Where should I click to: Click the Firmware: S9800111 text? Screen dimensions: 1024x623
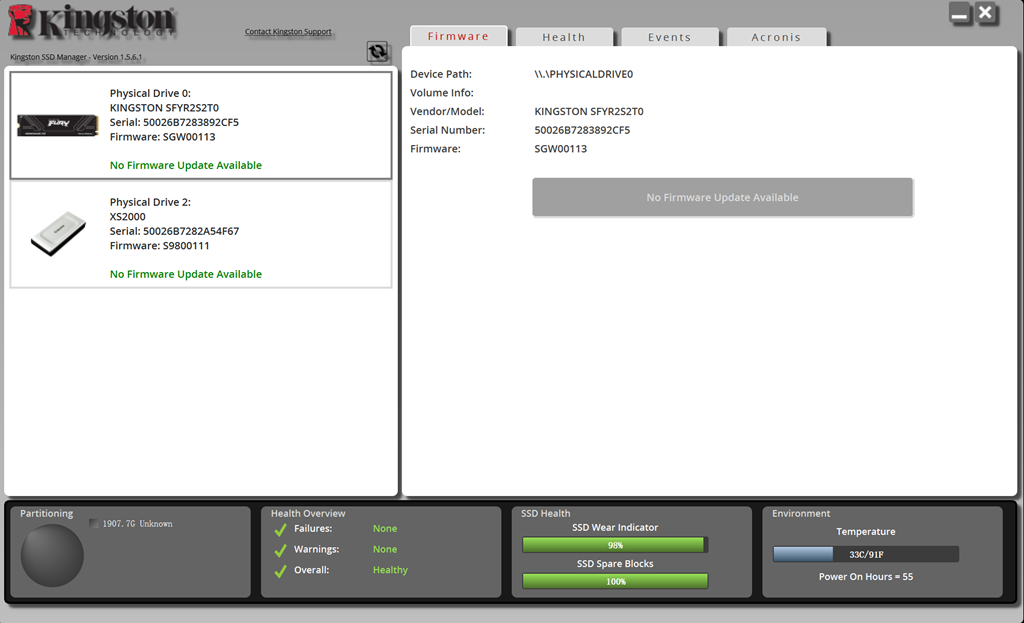[159, 246]
